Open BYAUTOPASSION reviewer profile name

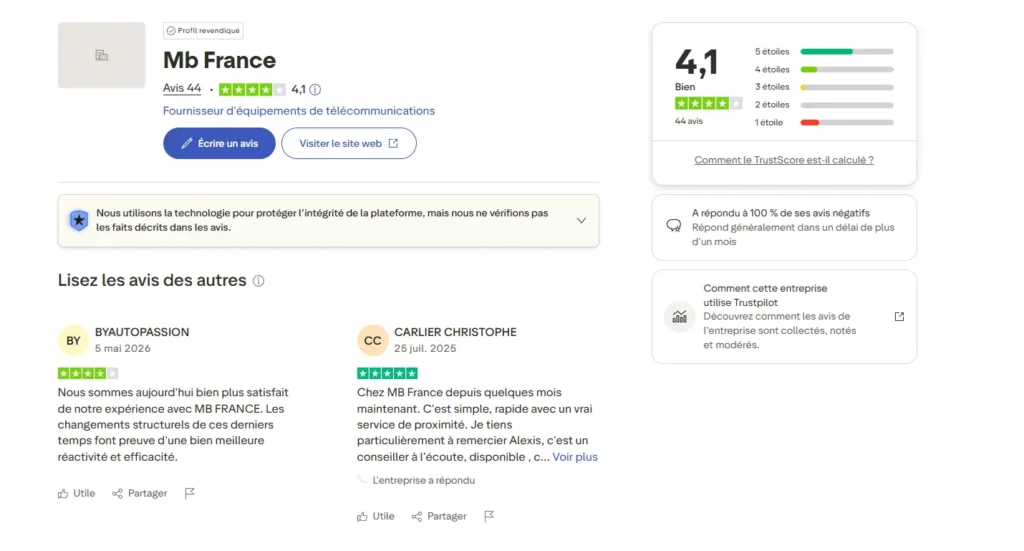142,332
